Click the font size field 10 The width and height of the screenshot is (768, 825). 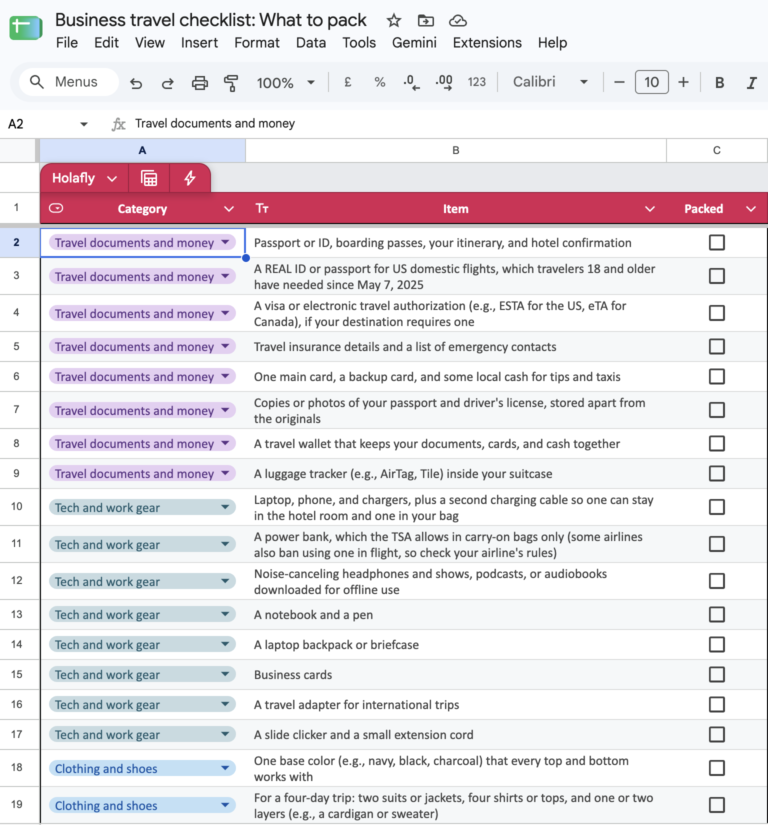click(652, 82)
